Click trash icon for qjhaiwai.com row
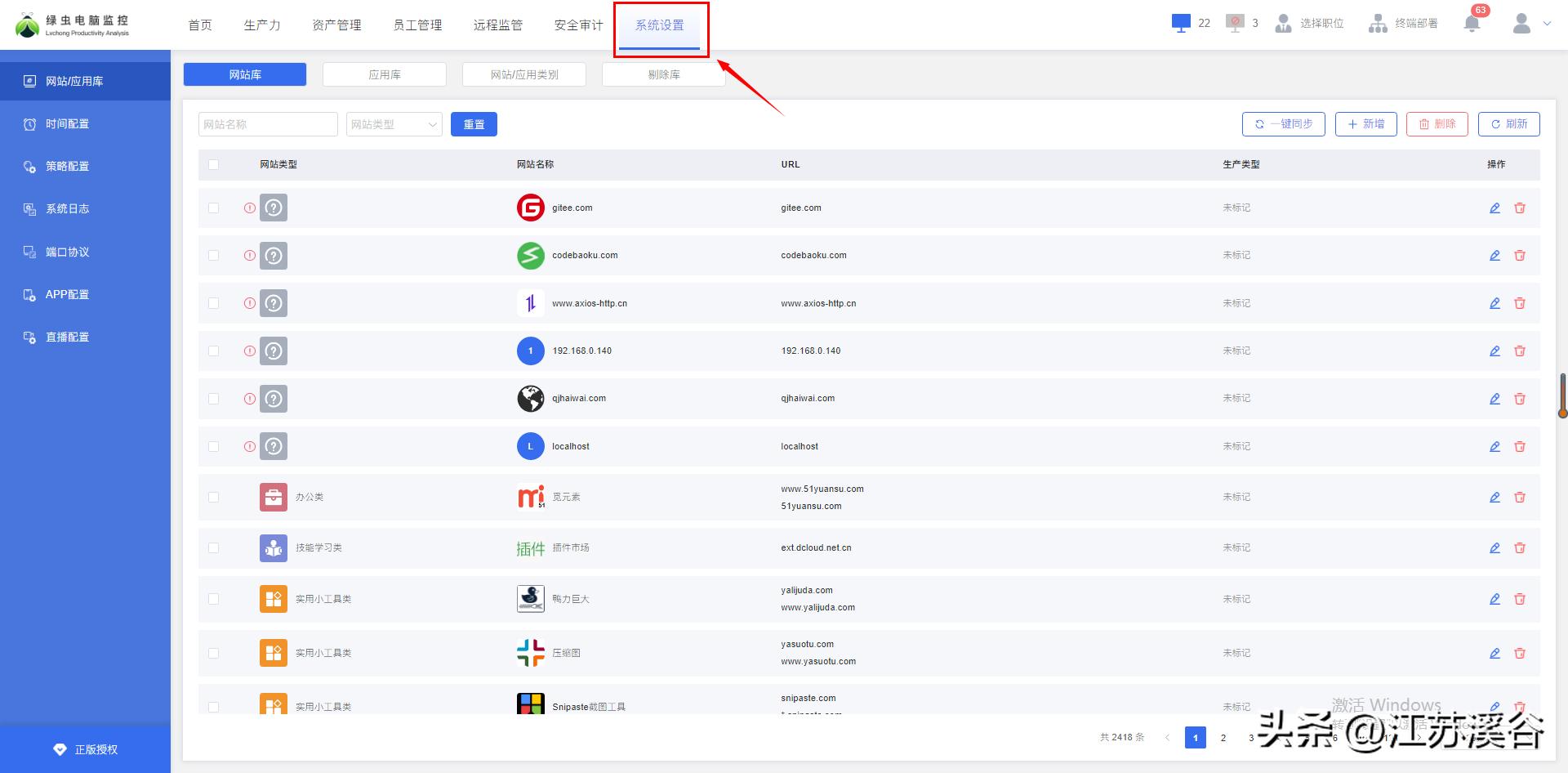Viewport: 1568px width, 773px height. (x=1520, y=399)
